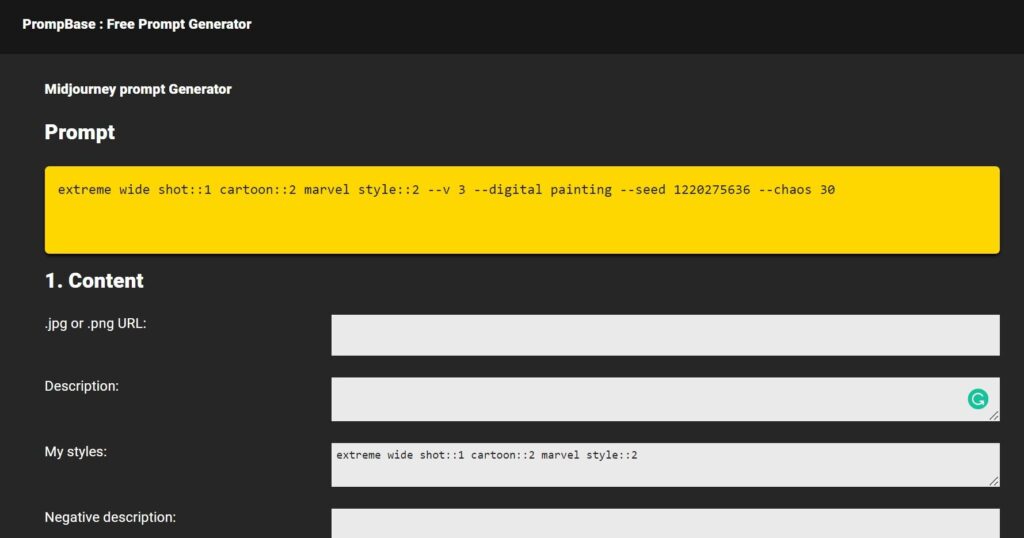
Task: Click "--digital painting" in the generated prompt
Action: (x=542, y=190)
